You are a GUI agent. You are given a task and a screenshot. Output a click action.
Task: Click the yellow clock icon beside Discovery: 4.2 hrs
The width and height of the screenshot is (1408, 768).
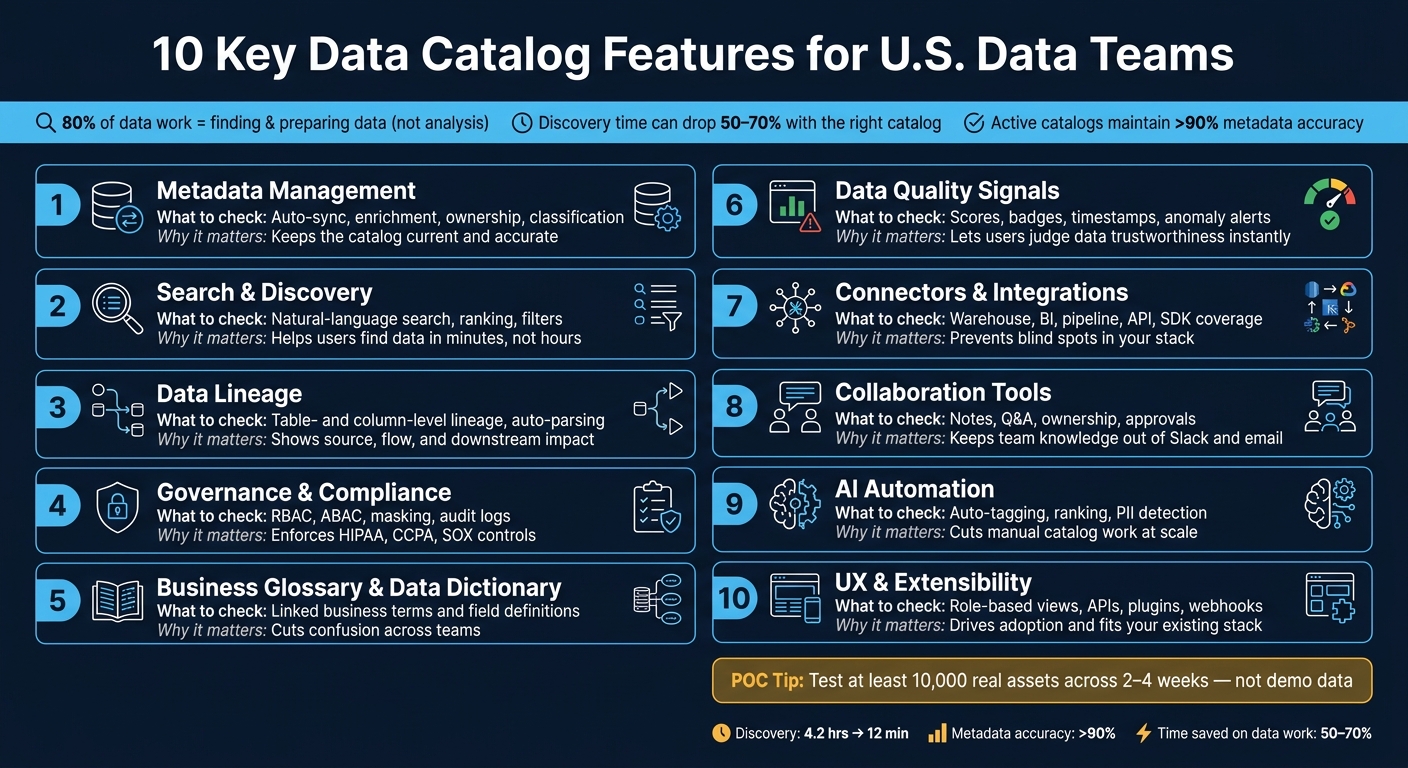[x=721, y=733]
